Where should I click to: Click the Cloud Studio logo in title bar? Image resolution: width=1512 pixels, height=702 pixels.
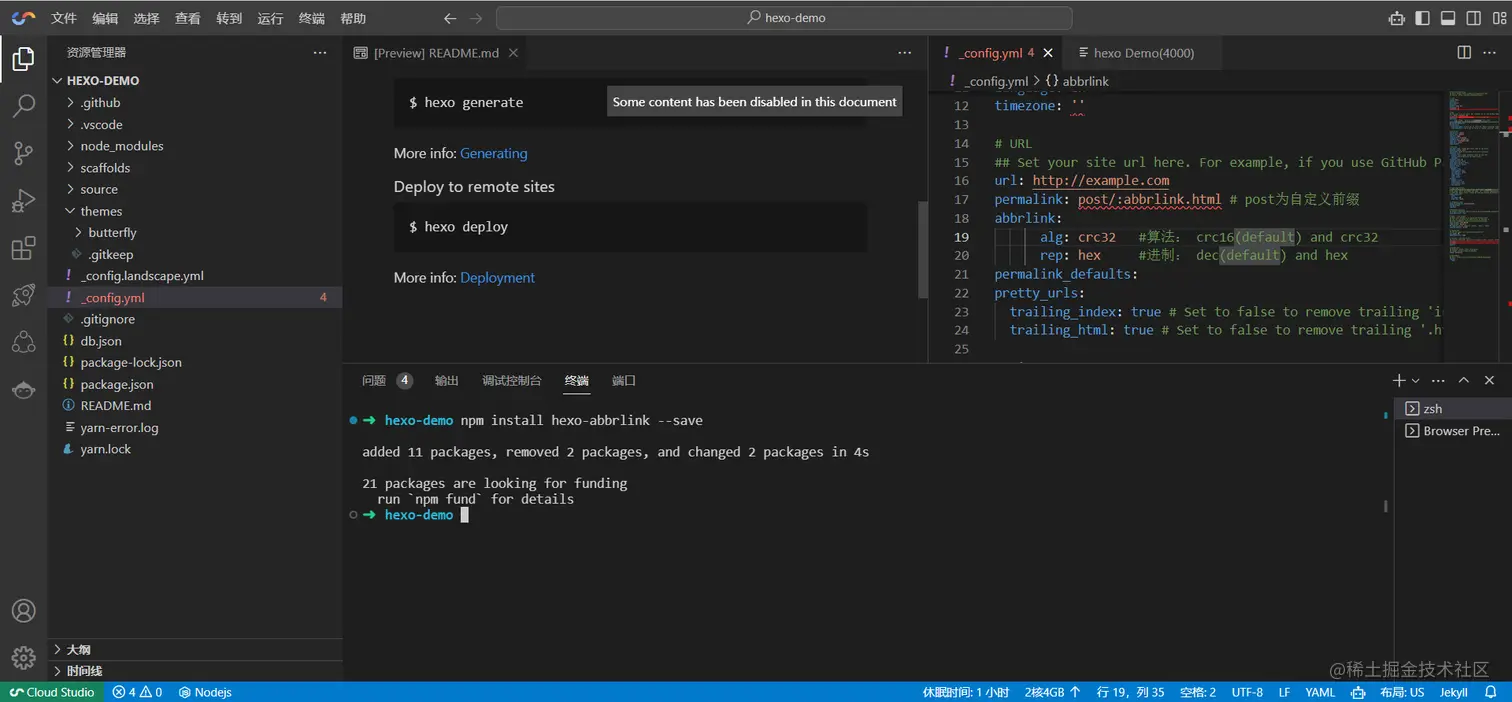click(x=23, y=18)
